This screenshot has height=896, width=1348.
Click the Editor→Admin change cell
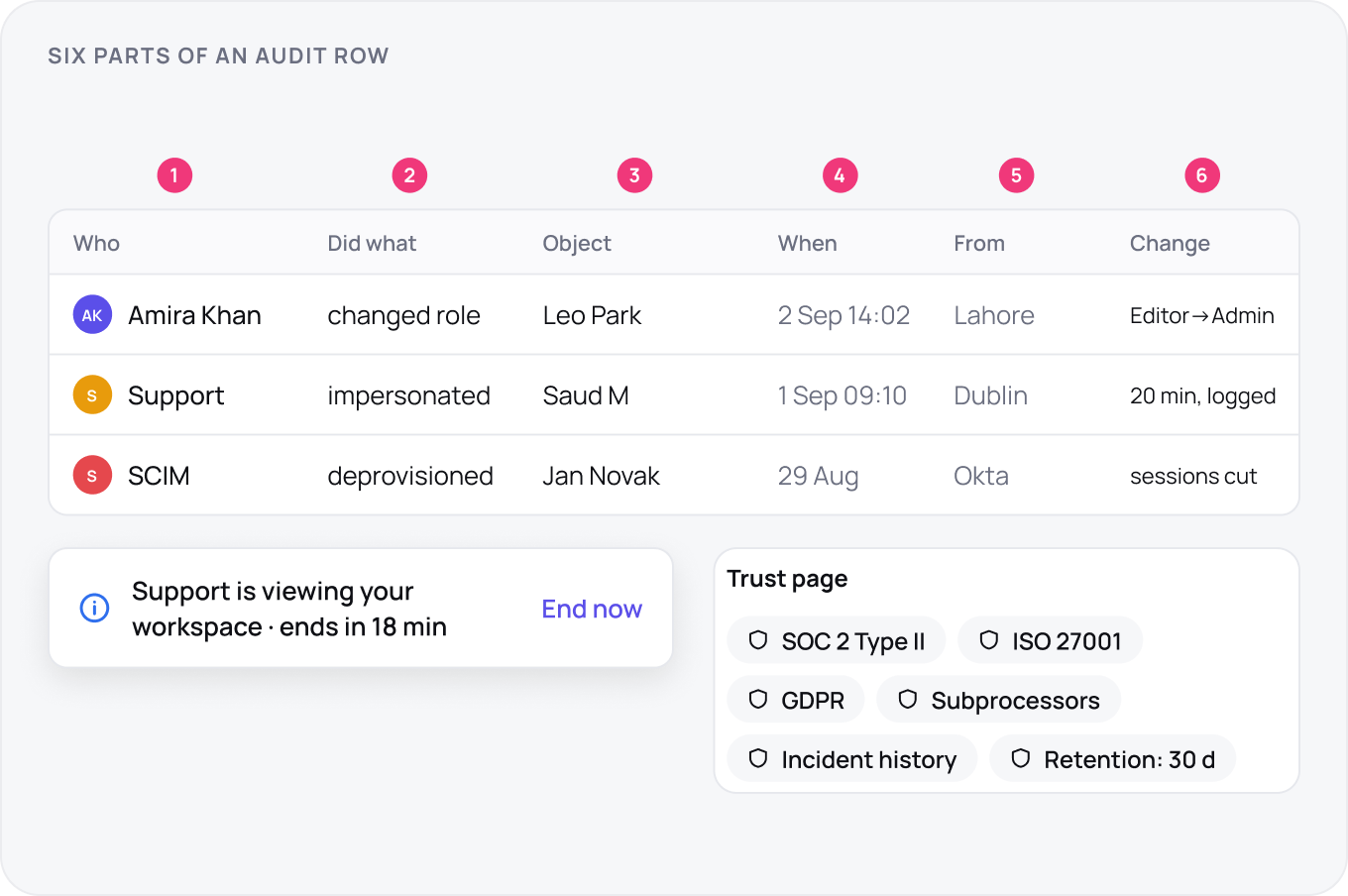(x=1202, y=315)
